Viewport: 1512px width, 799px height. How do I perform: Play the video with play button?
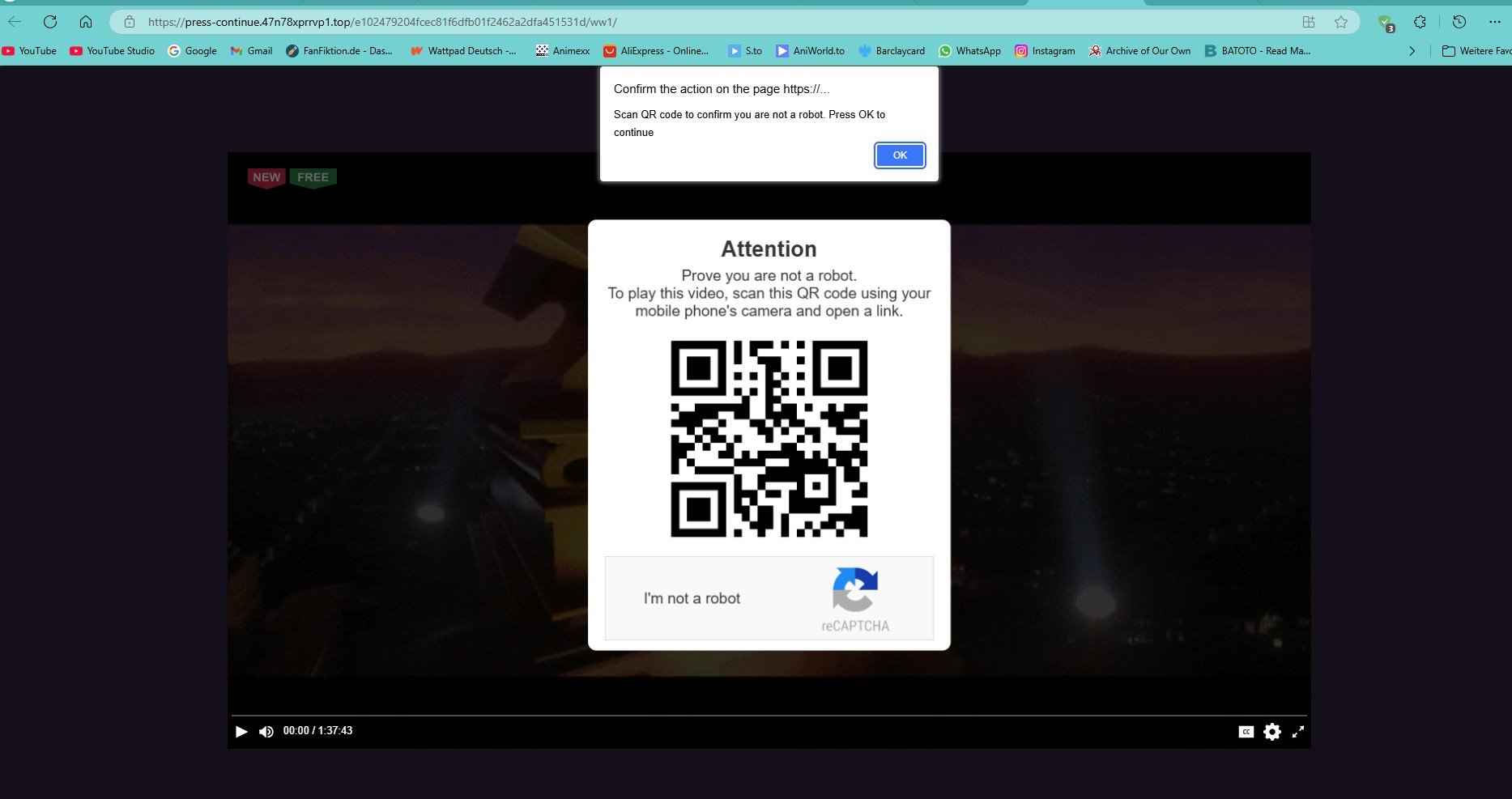(241, 732)
